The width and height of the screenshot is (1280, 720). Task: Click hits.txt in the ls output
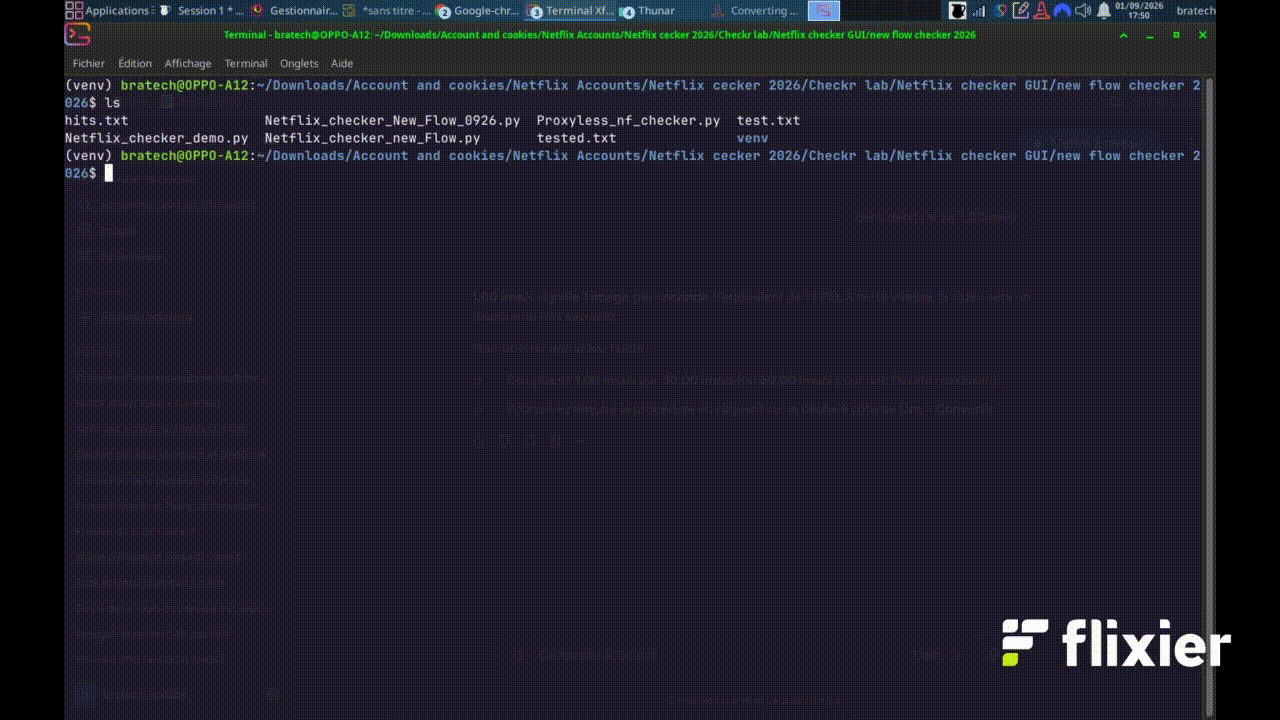pyautogui.click(x=97, y=121)
